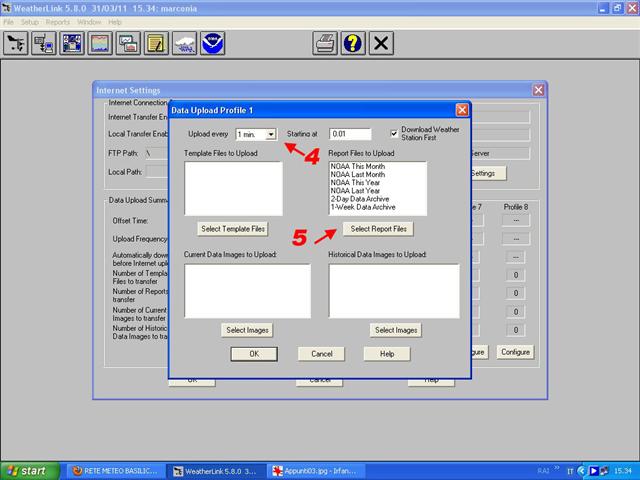Screen dimensions: 640x480
Task: Click the IT language indicator in tray
Action: 570,471
